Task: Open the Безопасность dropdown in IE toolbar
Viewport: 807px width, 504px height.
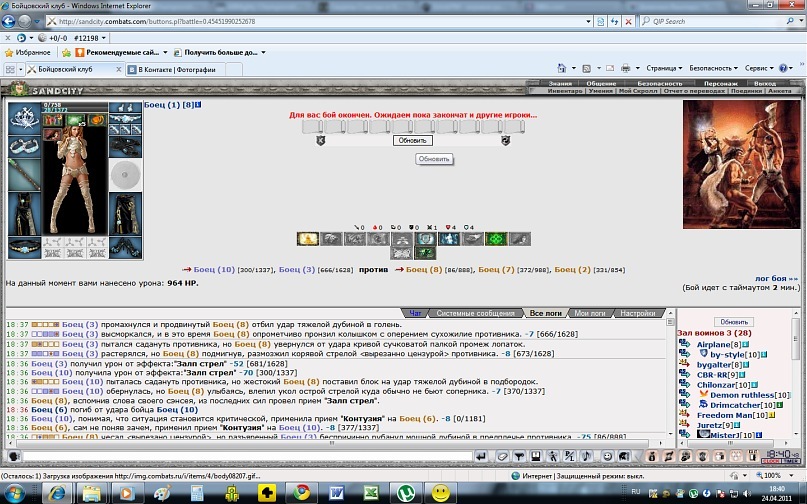Action: [x=713, y=68]
